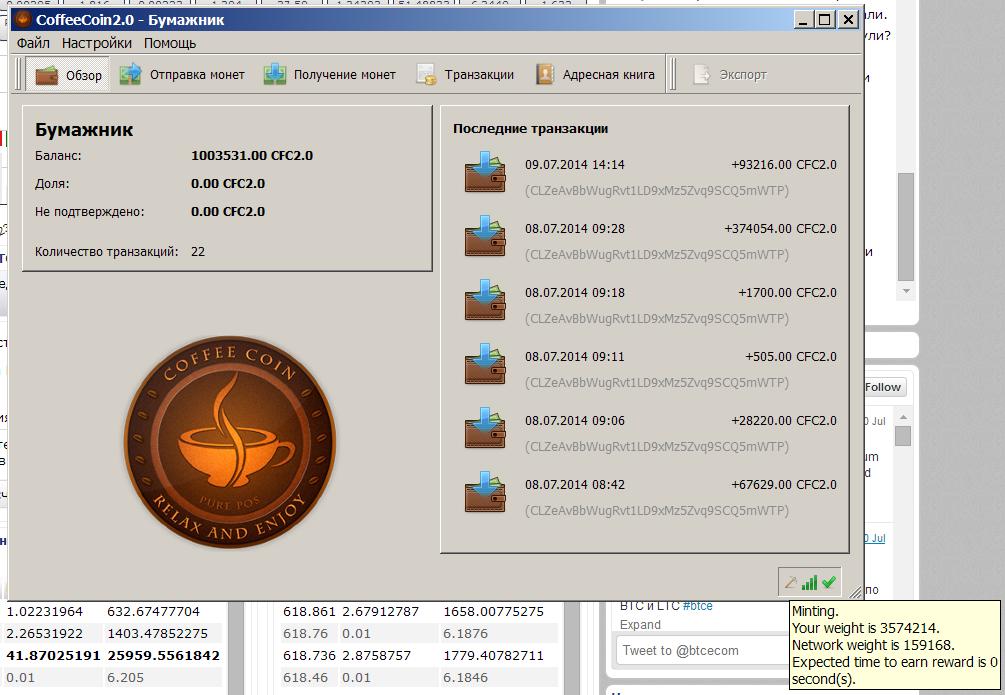Click the minting pickaxe status icon
This screenshot has width=1005, height=695.
pyautogui.click(x=791, y=582)
